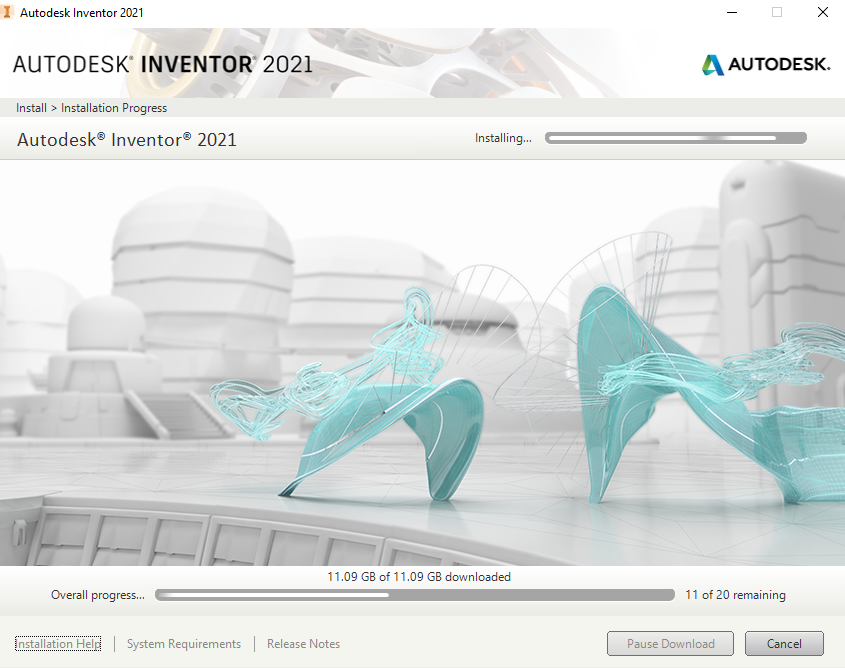The image size is (845, 668).
Task: Open the Release Notes
Action: click(x=303, y=643)
